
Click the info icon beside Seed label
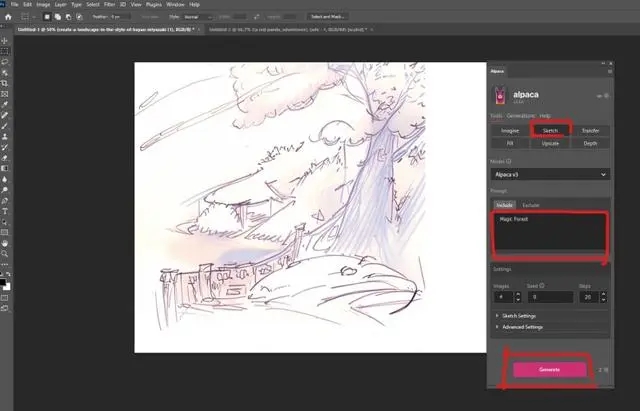point(542,286)
